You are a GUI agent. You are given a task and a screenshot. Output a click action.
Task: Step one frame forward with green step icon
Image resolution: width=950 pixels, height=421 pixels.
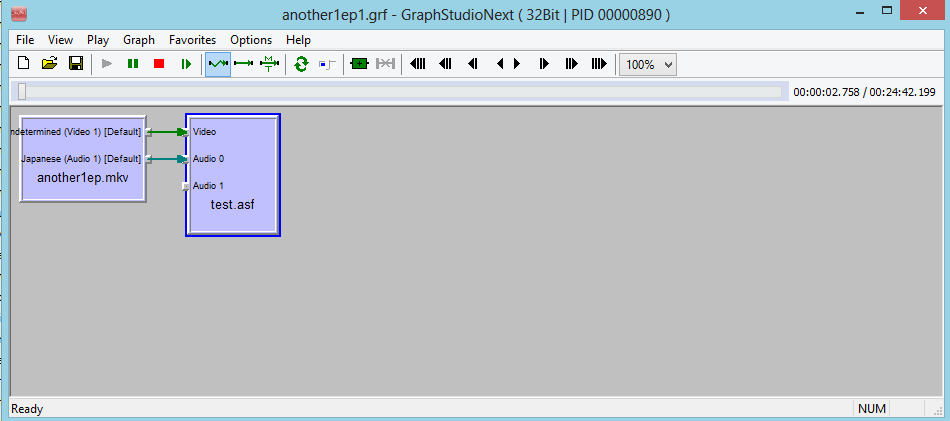[x=186, y=64]
